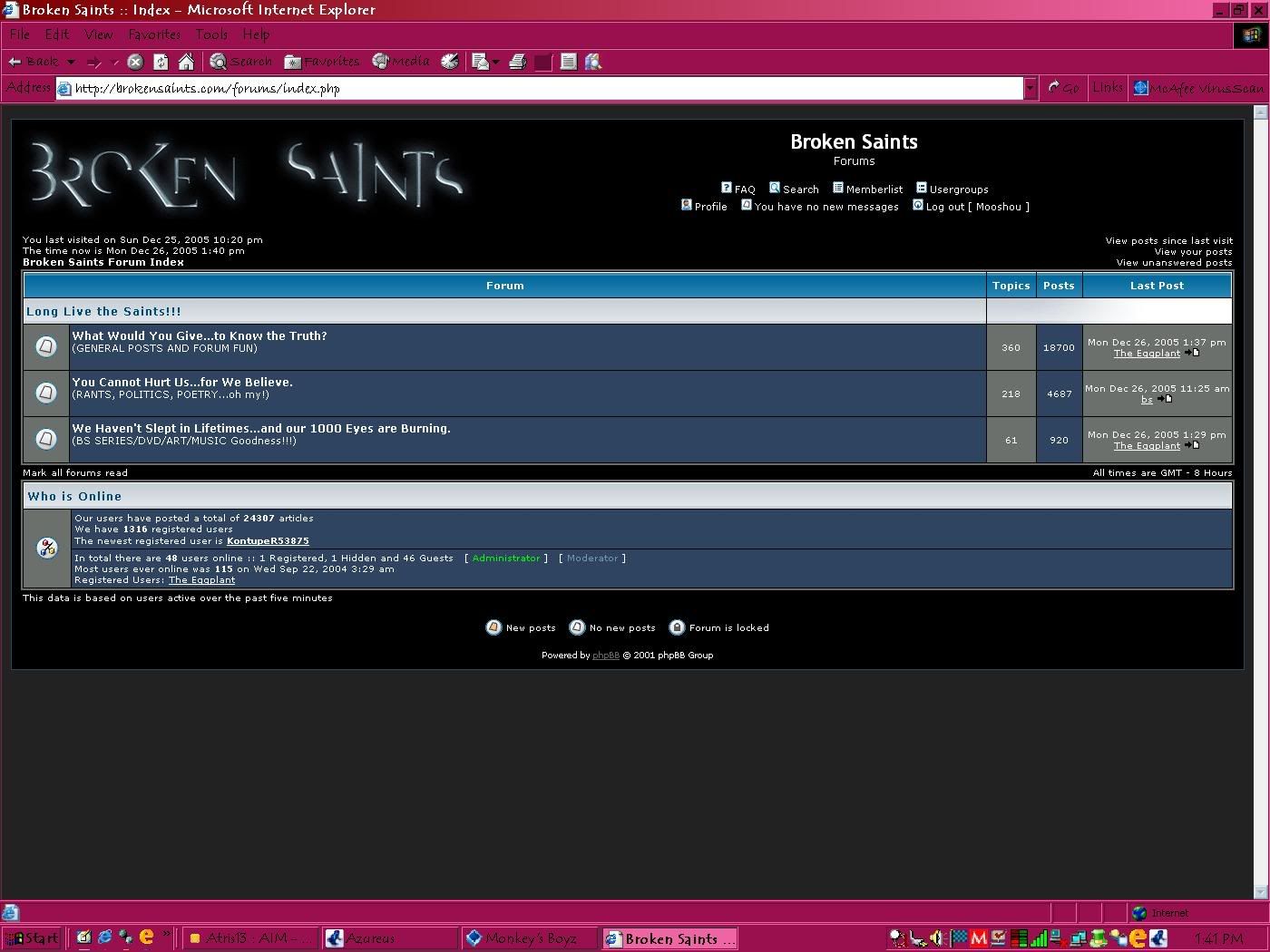1270x952 pixels.
Task: Open the Favorites toolbar button
Action: [322, 62]
